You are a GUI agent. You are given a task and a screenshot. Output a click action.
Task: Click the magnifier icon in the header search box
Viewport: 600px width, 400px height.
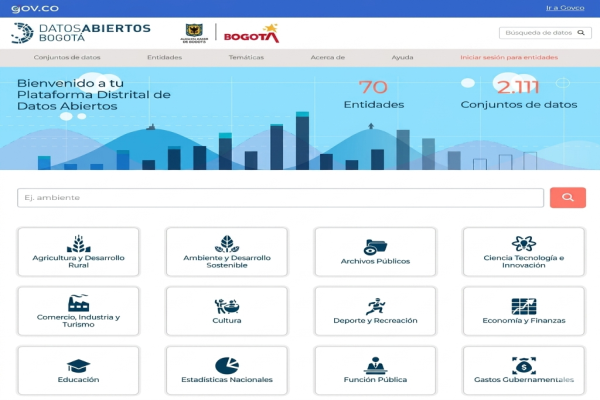coord(581,33)
